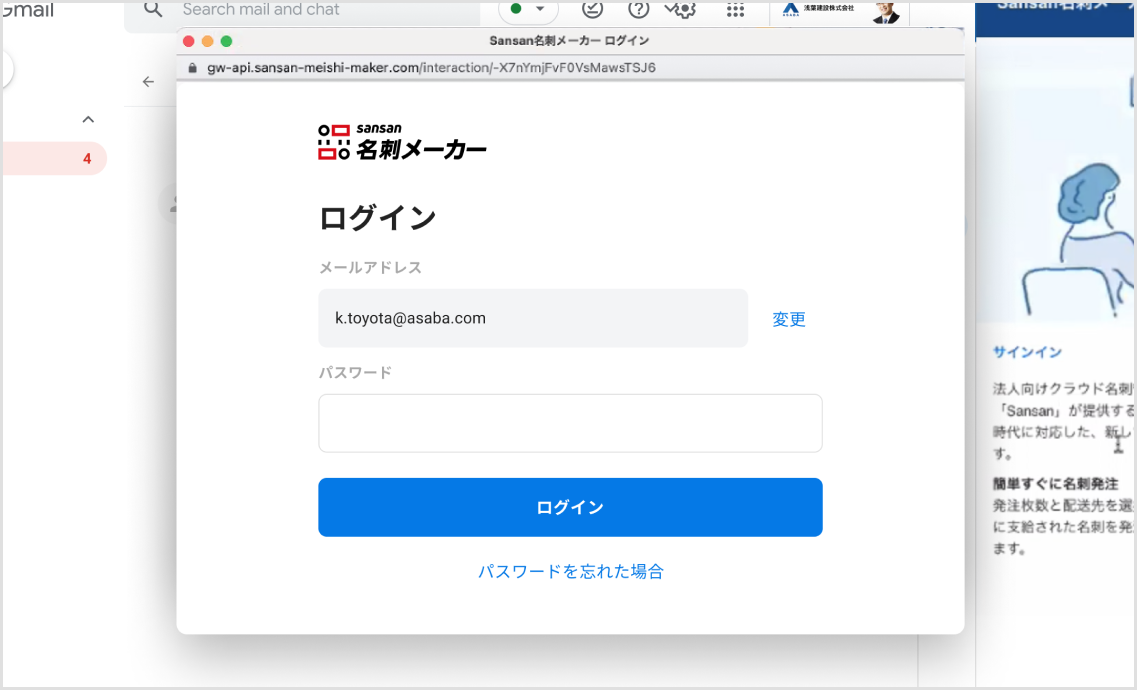Click the popup window URL address
Viewport: 1137px width, 690px height.
point(431,68)
